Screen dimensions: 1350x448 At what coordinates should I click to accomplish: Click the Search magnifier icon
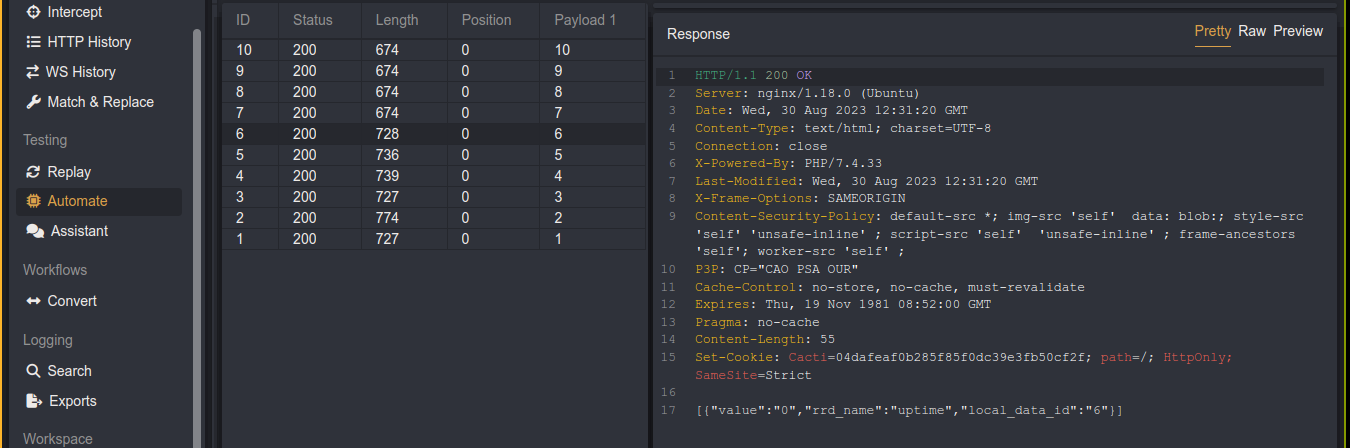(x=33, y=371)
